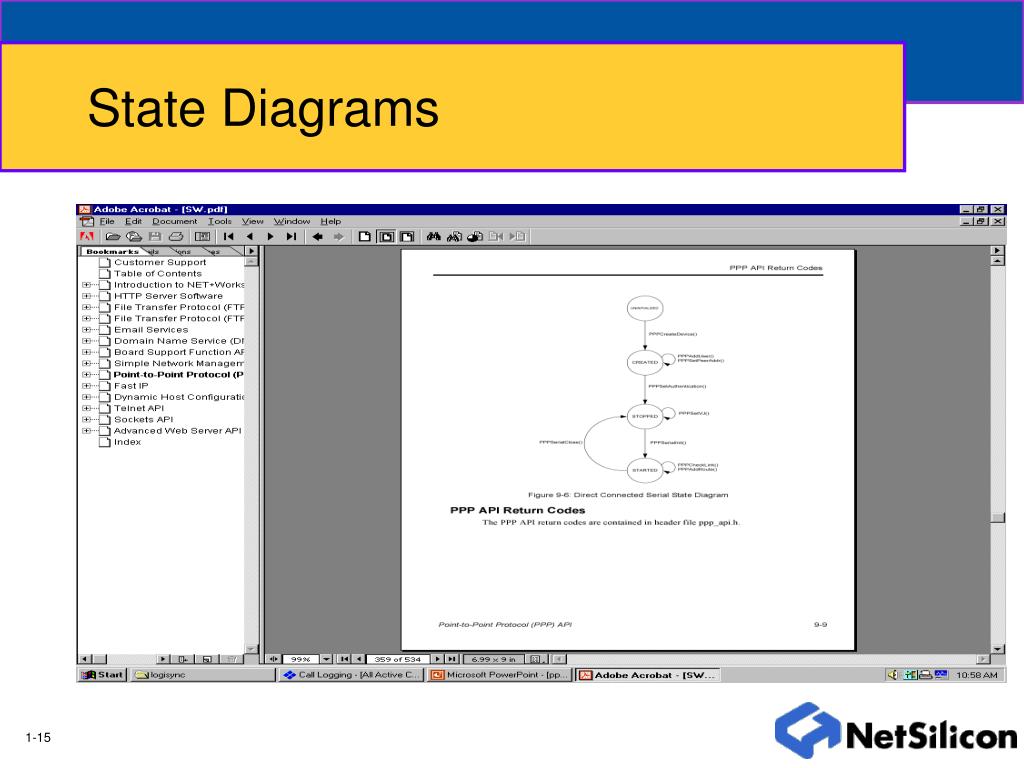1024x768 pixels.
Task: Select the Dynamic Host Configuration bookmark
Action: (179, 397)
